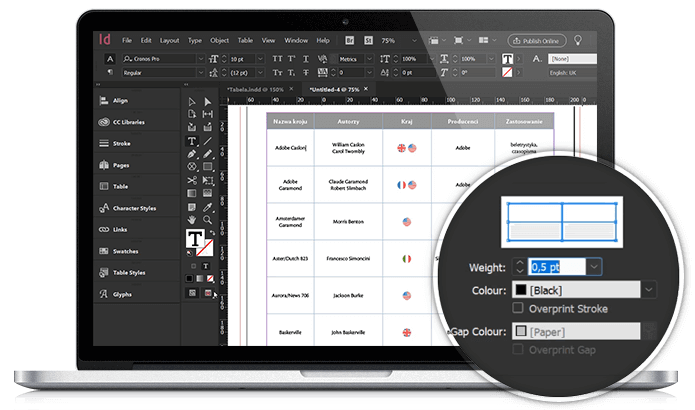Choose the Scissors tool
This screenshot has width=695, height=410.
(192, 180)
